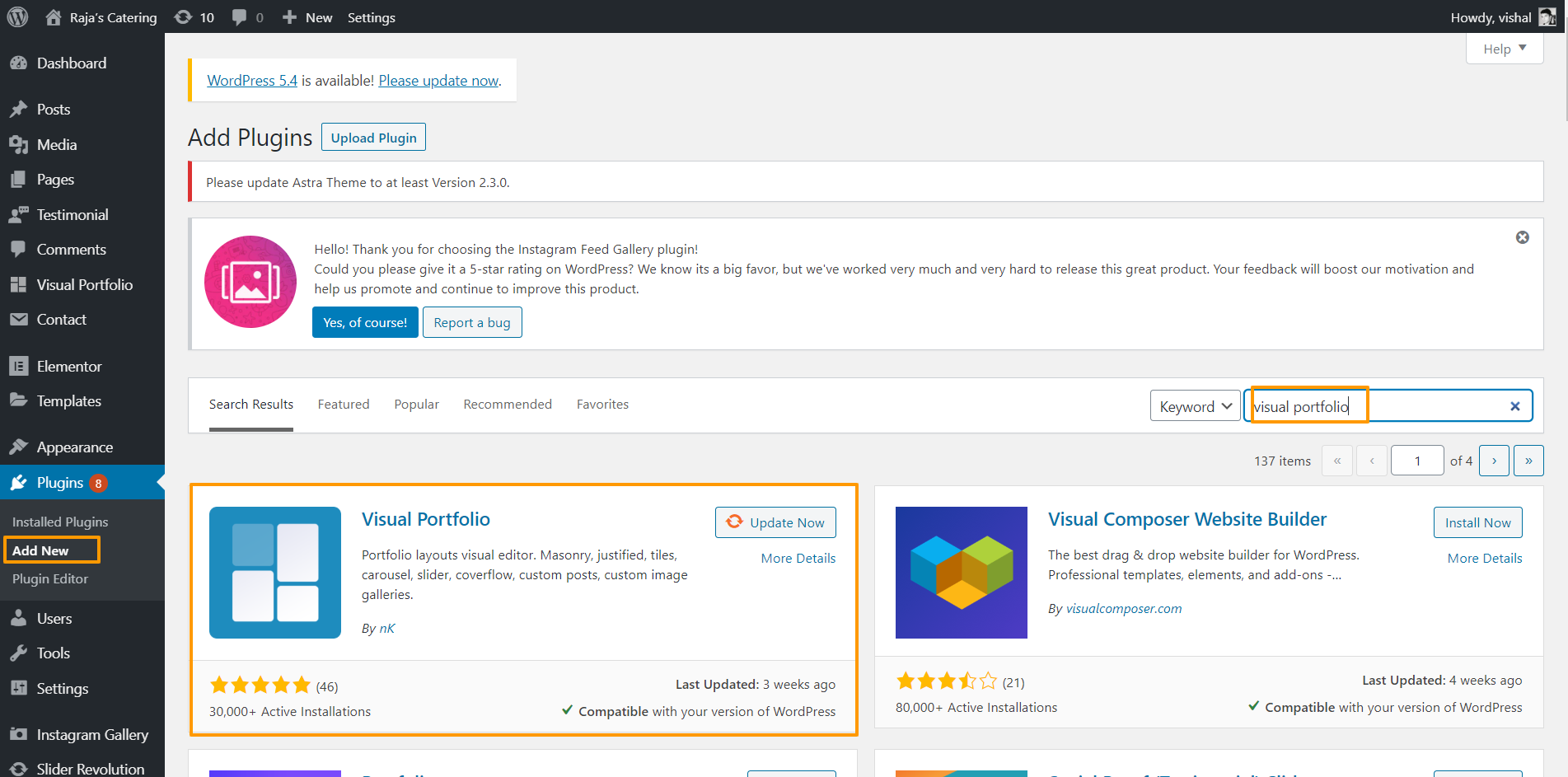Open Visual Composer Website Builder title link
This screenshot has width=1568, height=777.
[1187, 519]
